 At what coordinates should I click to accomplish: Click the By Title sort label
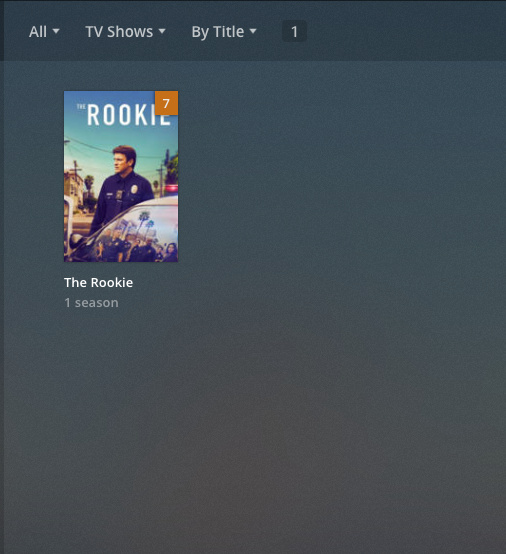pos(218,32)
